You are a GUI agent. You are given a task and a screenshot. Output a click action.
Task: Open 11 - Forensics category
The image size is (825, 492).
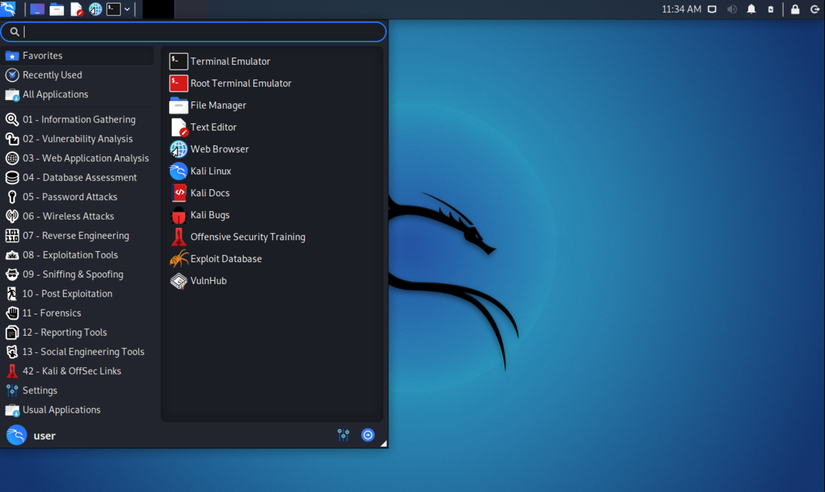coord(77,313)
